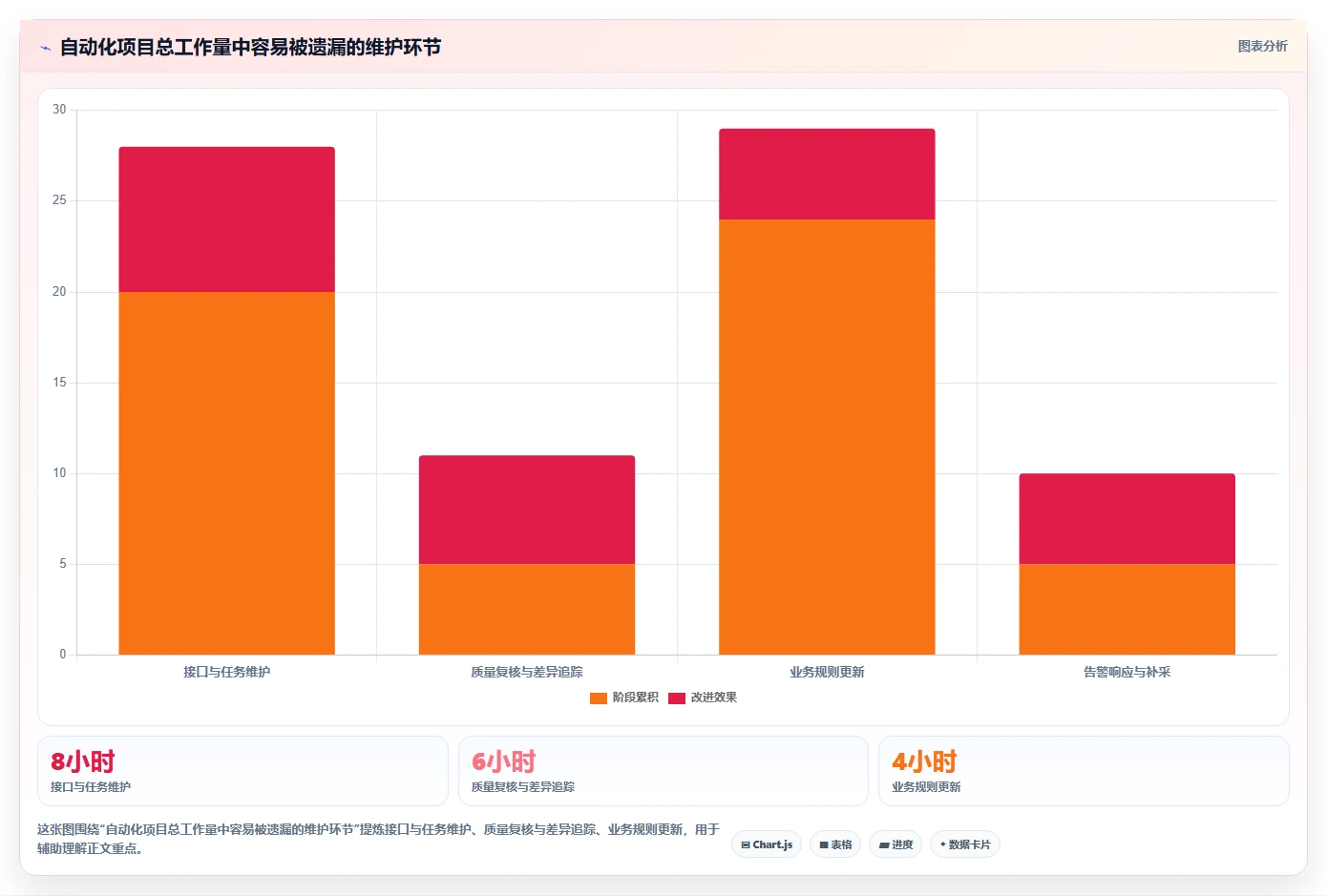Click red segment of 业务规则更新 bar
The width and height of the screenshot is (1327, 896).
827,175
